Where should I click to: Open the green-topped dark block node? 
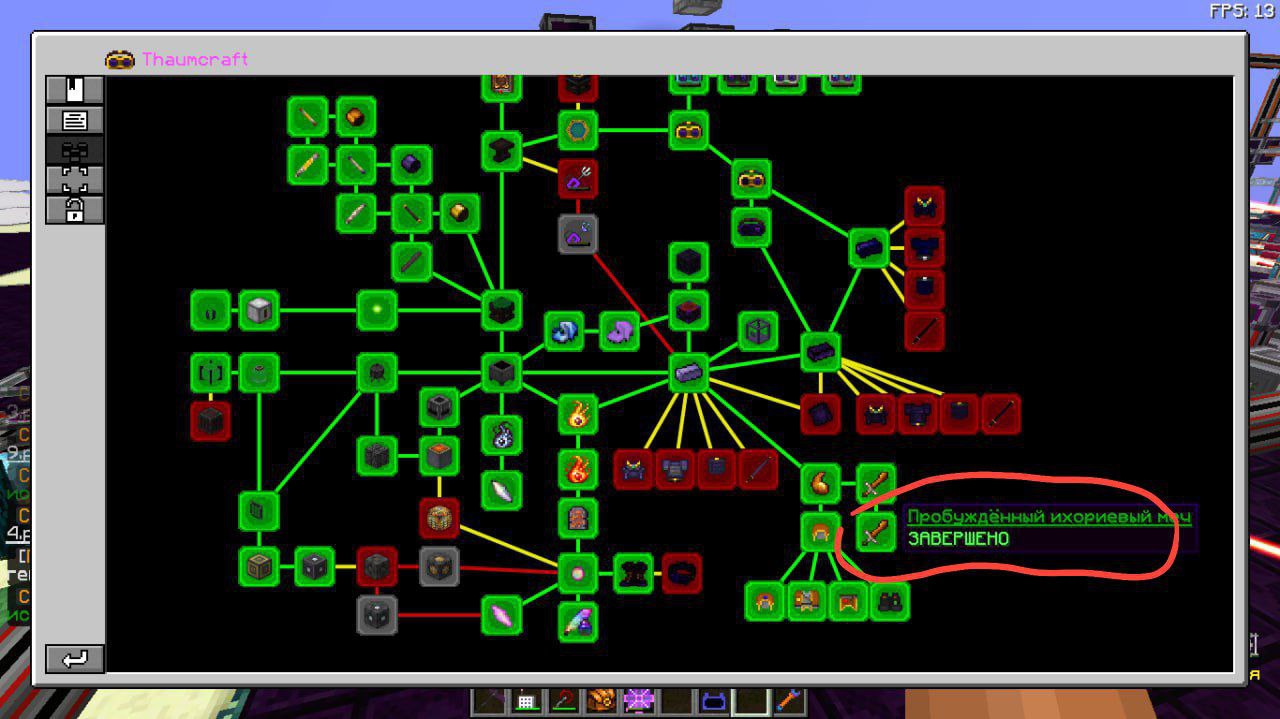point(502,311)
